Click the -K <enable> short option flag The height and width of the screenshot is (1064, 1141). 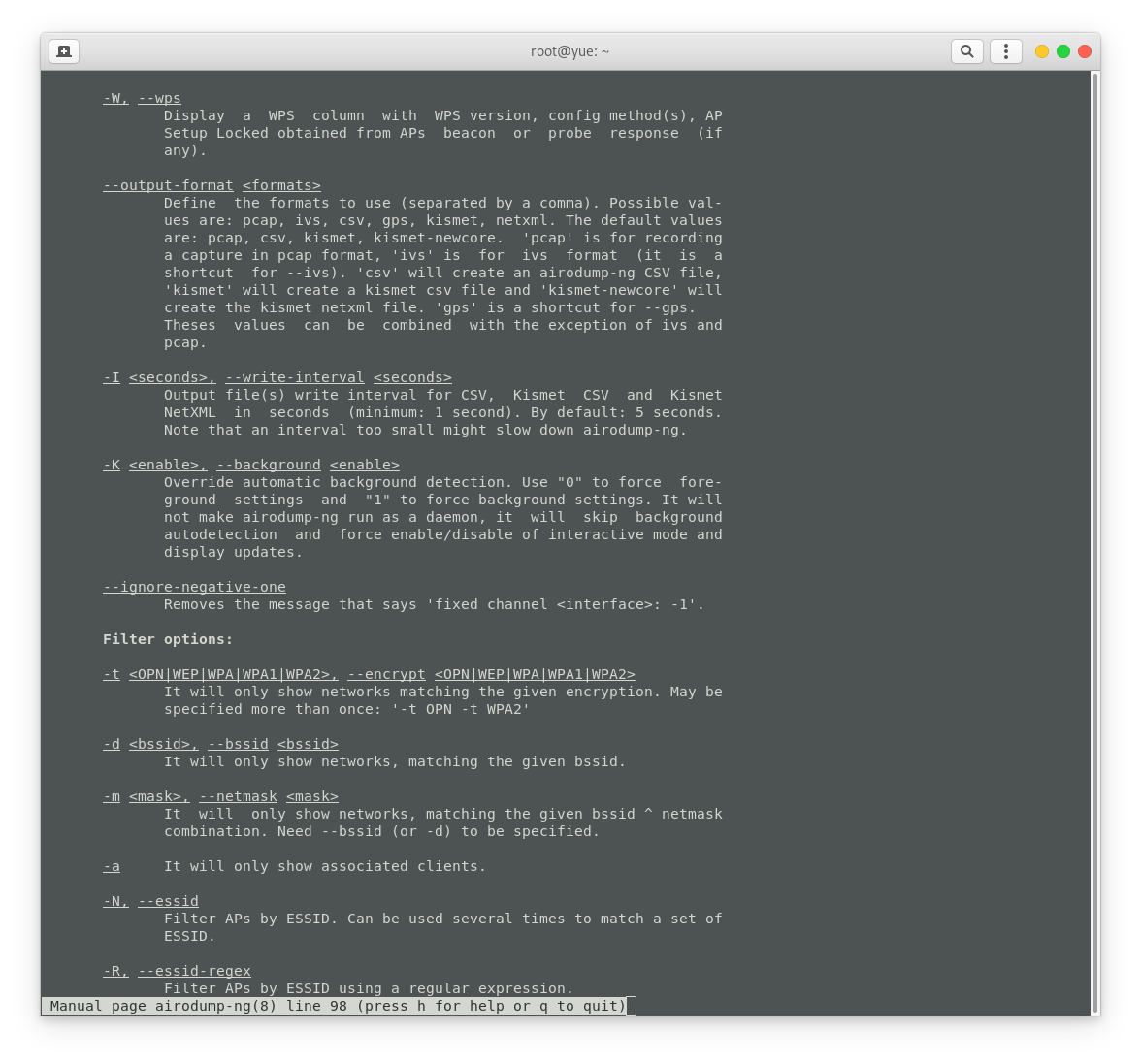(155, 465)
